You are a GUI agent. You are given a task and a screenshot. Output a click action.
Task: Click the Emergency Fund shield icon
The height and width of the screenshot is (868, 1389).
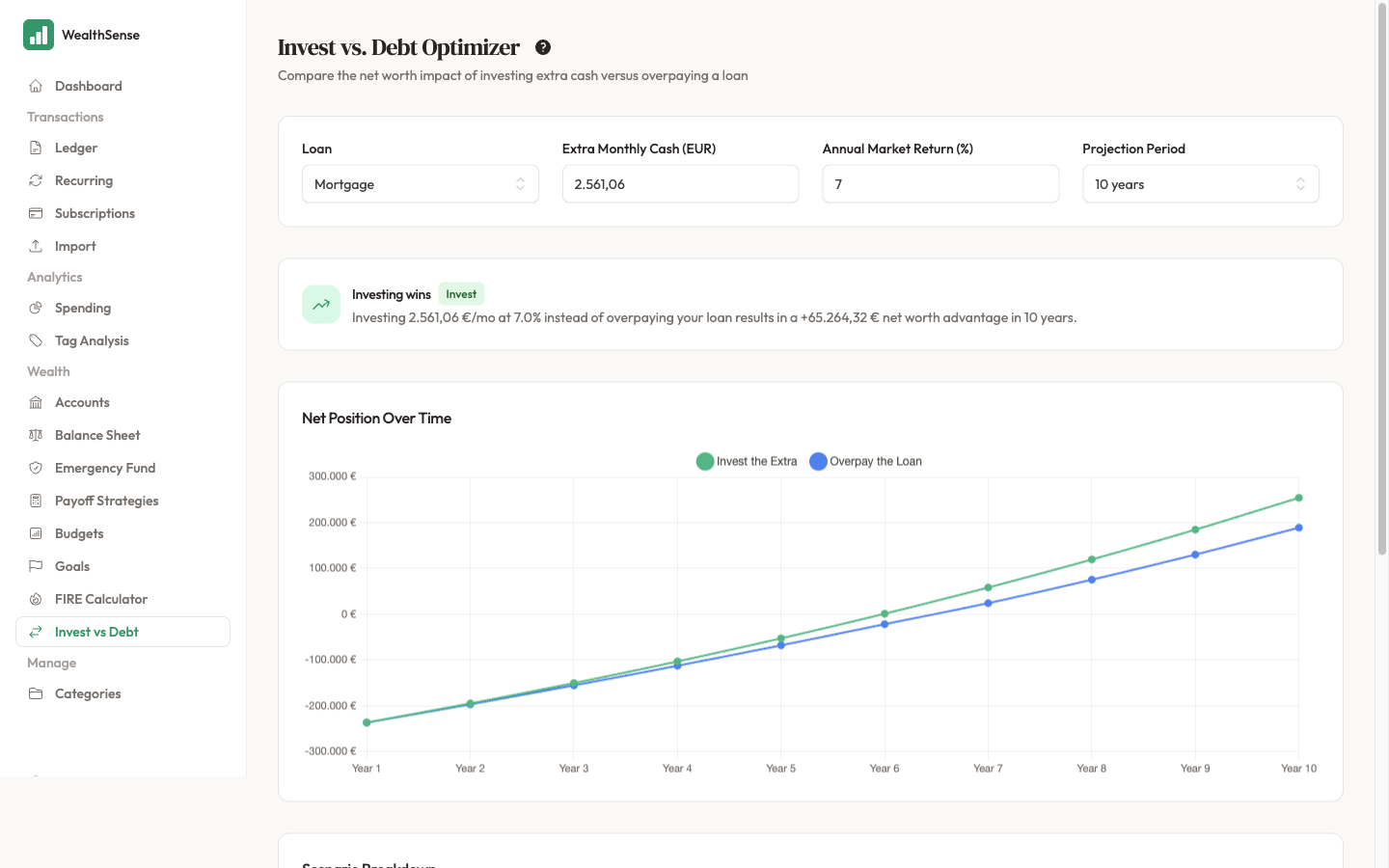tap(36, 468)
